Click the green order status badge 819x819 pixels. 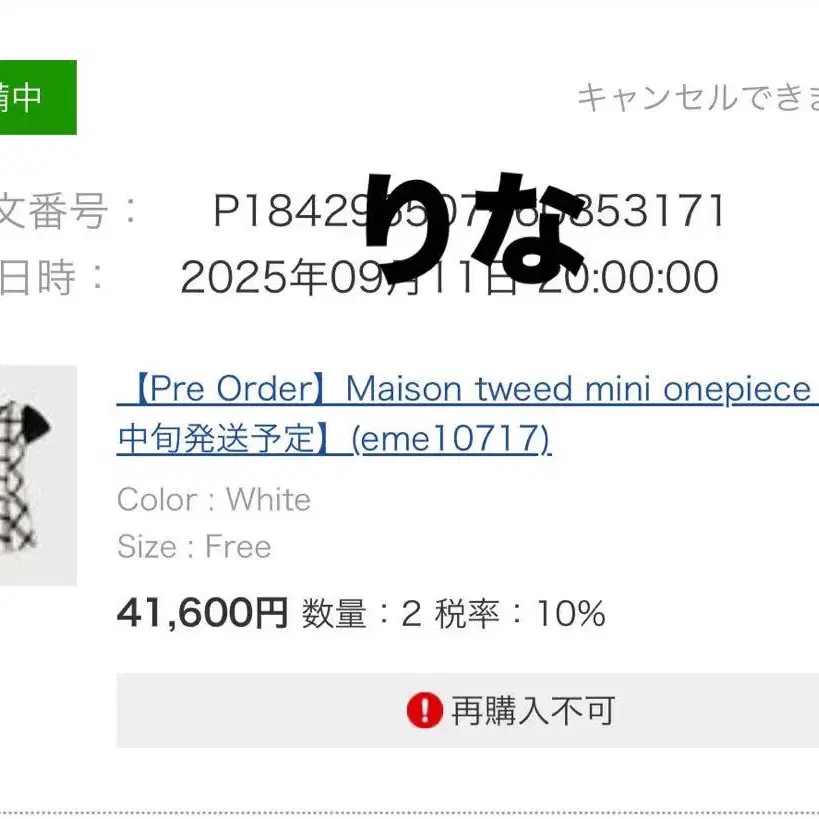tap(36, 97)
